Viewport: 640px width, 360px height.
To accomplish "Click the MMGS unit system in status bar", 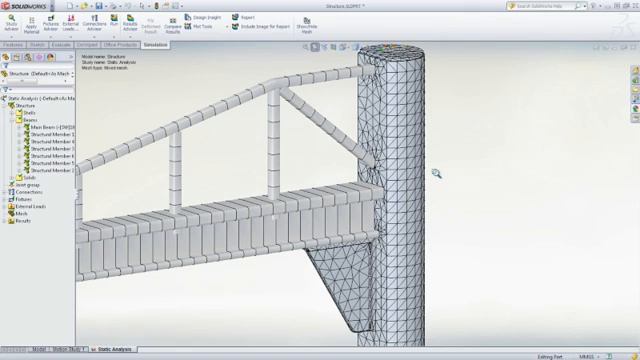I will pos(587,357).
